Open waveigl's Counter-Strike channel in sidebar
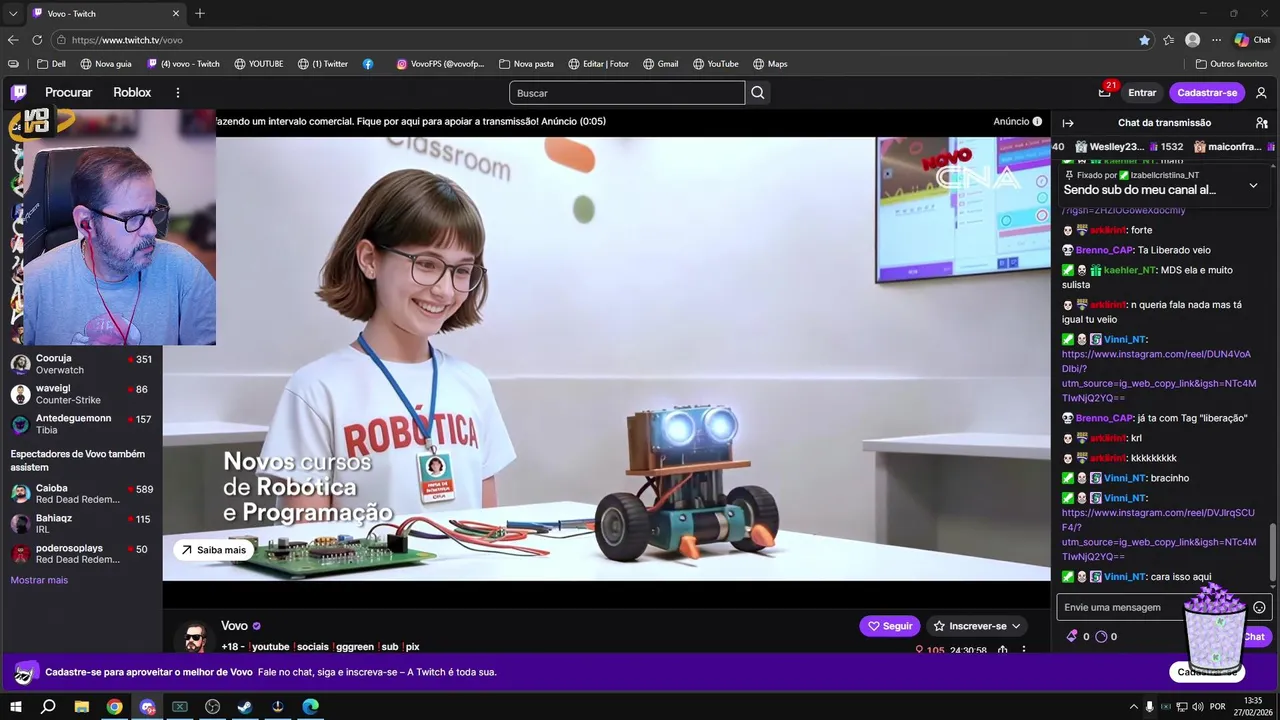This screenshot has height=720, width=1280. [81, 394]
